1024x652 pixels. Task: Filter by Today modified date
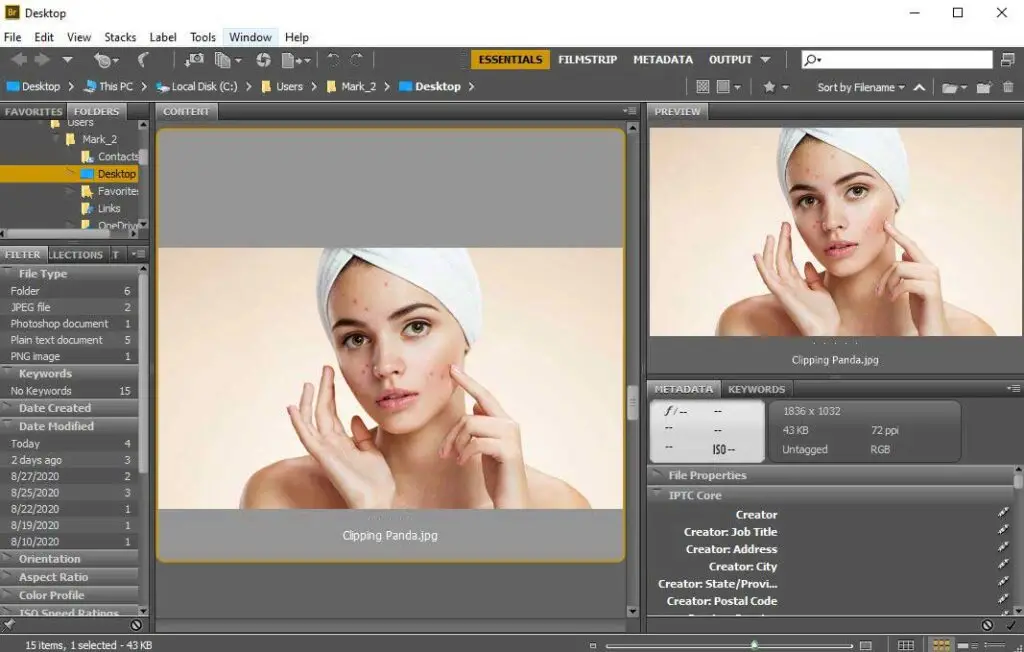(69, 444)
